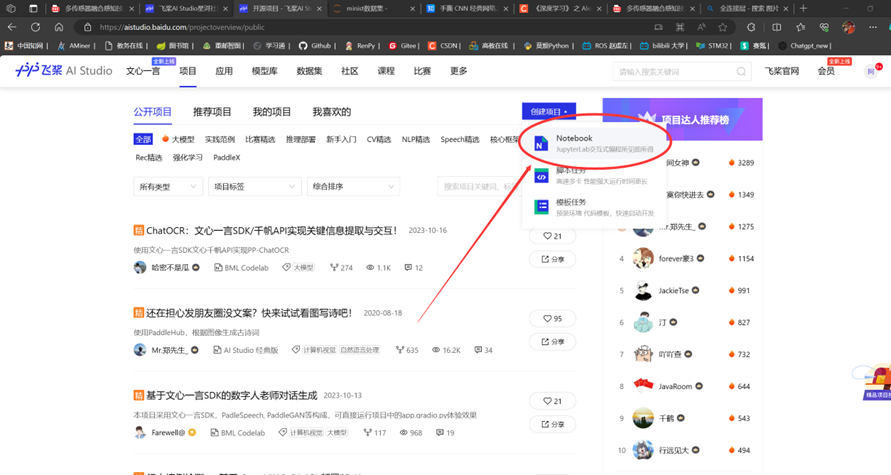Viewport: 891px width, 475px height.
Task: Filter by the 强化学习 category tag
Action: 188,157
